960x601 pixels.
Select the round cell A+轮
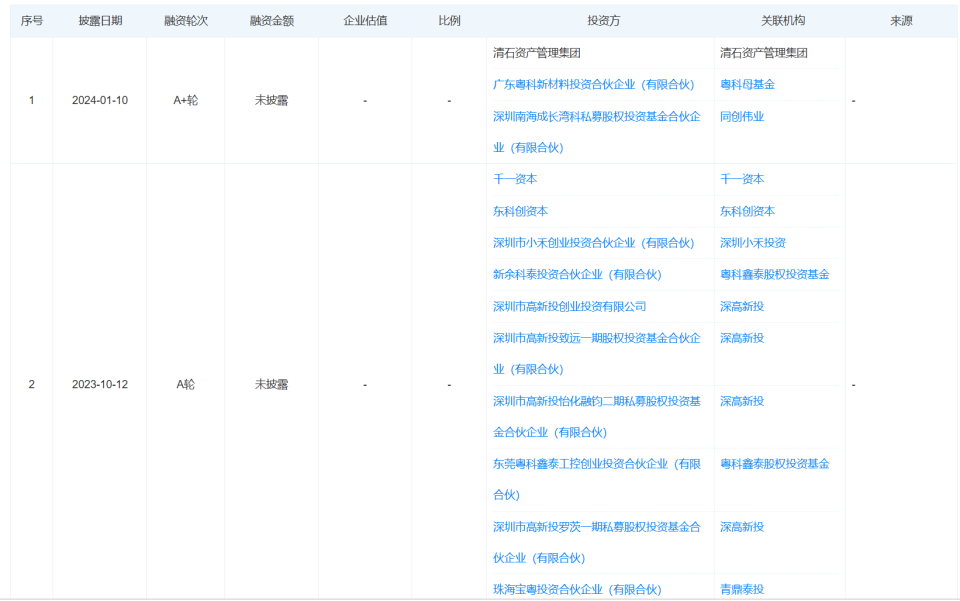click(186, 100)
